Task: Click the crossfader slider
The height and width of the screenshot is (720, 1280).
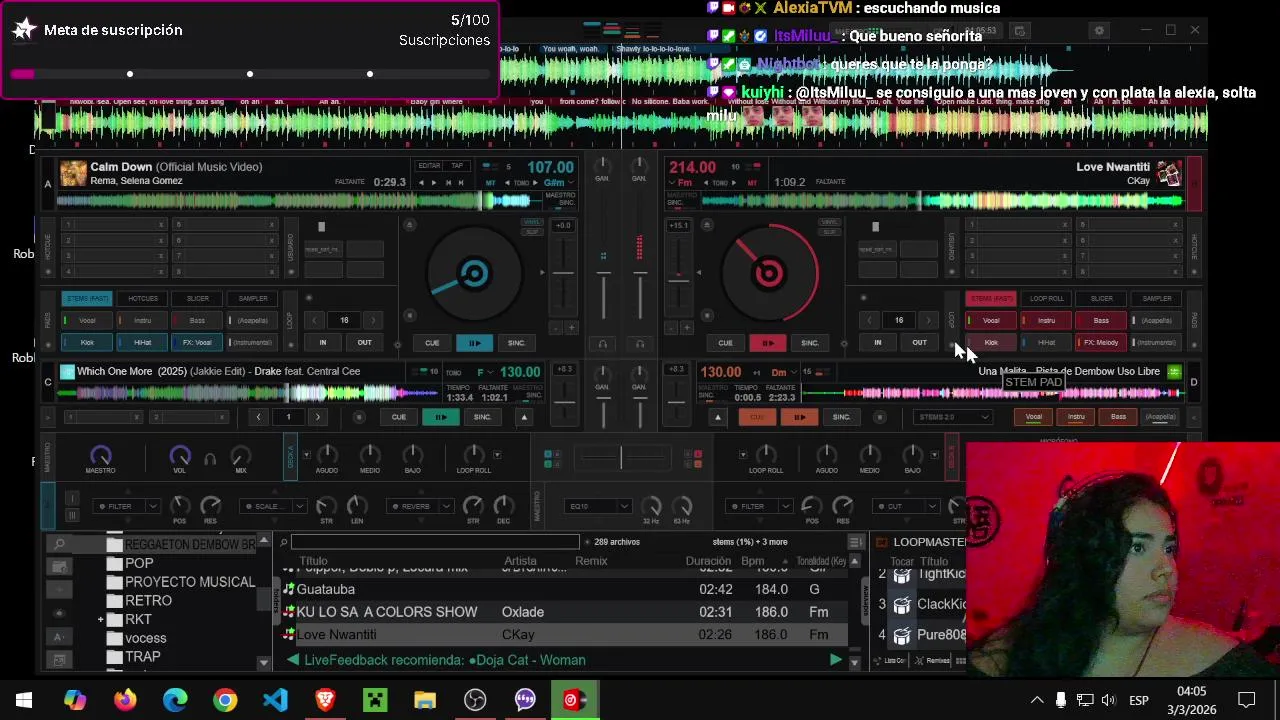Action: click(620, 458)
